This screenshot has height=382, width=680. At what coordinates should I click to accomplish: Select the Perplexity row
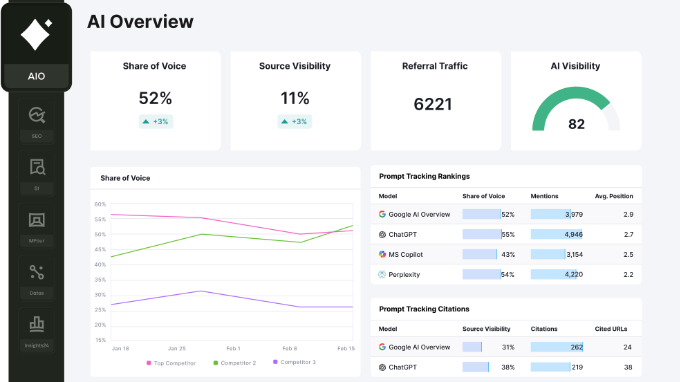pyautogui.click(x=506, y=274)
